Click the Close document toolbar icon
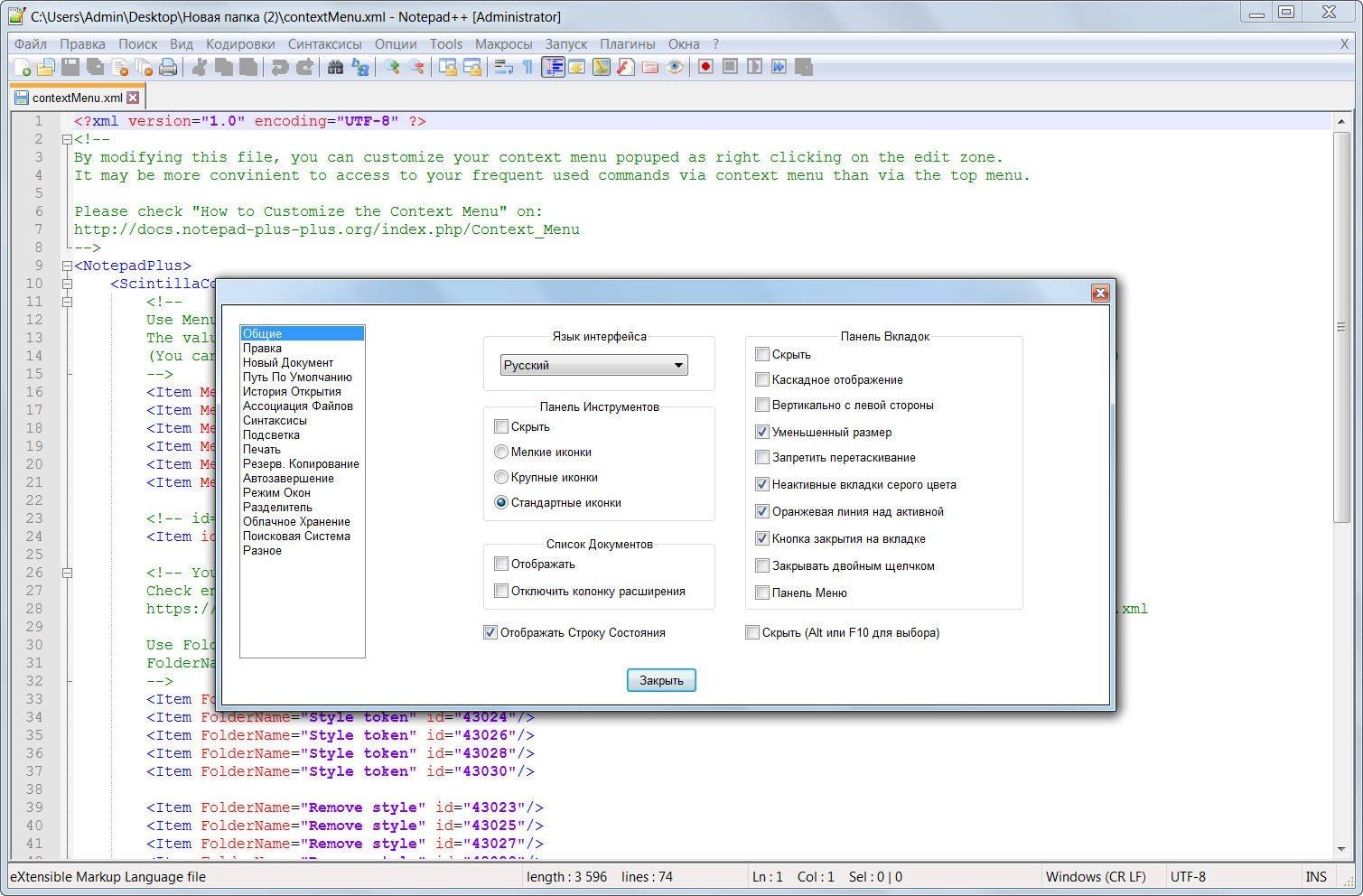This screenshot has width=1363, height=896. point(119,67)
